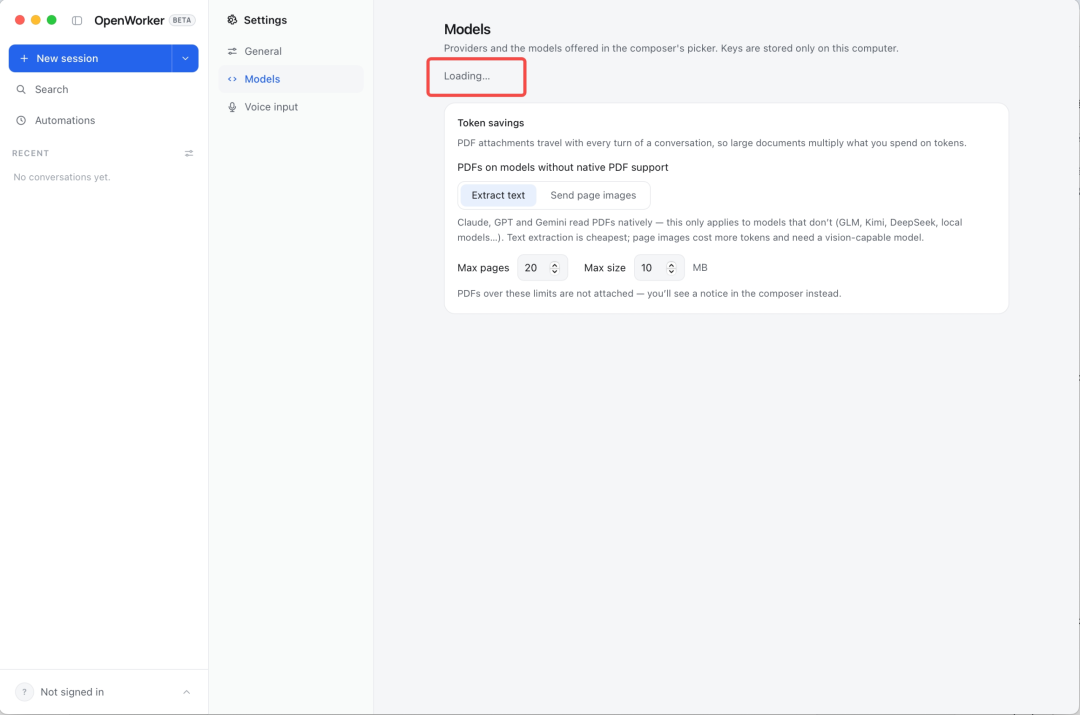Screen dimensions: 1080x715
Task: Open the Recent filter sliders icon
Action: click(189, 154)
